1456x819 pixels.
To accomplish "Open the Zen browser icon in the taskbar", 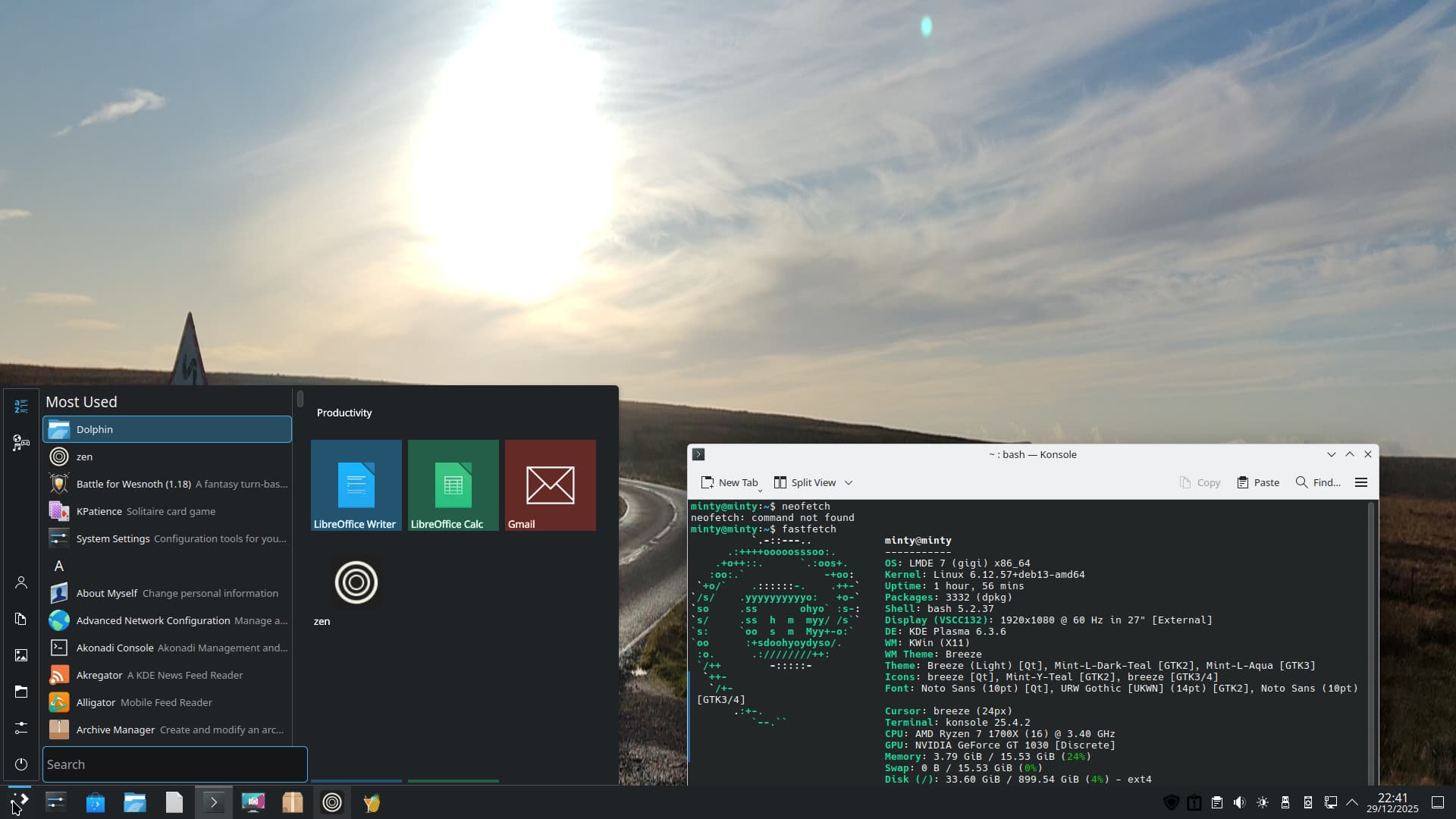I will click(331, 802).
